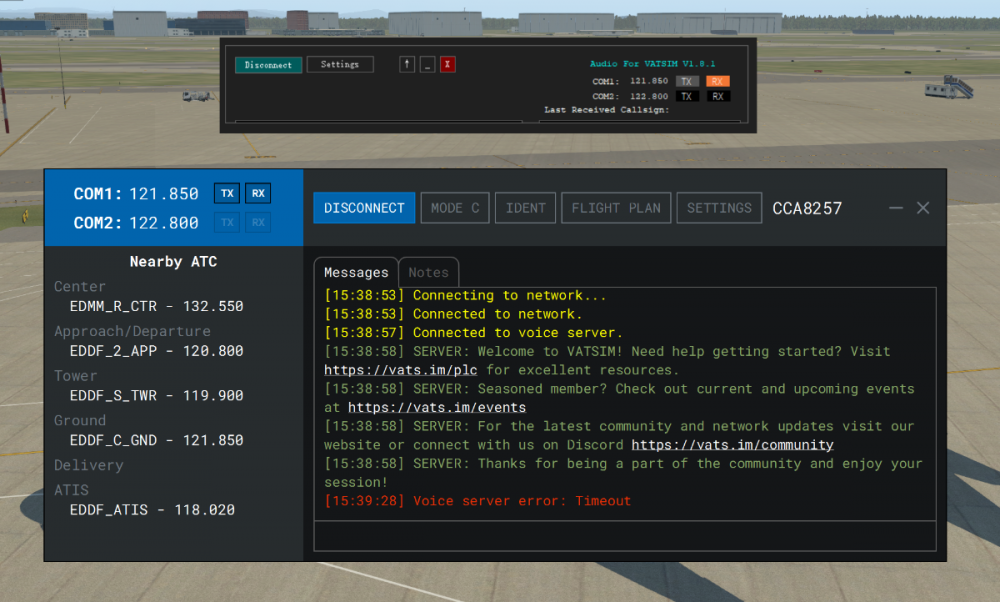Toggle COM1 RX in the blue radio panel
This screenshot has width=1000, height=602.
point(258,193)
